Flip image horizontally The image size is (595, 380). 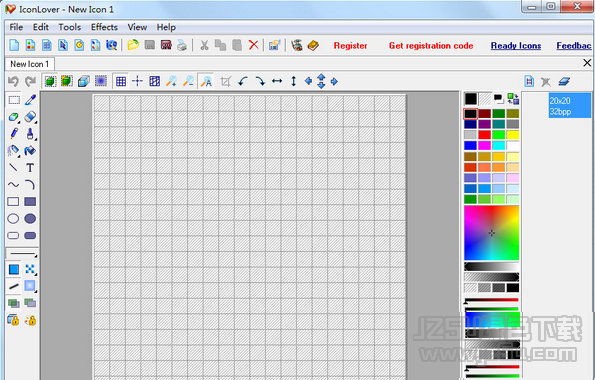coord(277,81)
